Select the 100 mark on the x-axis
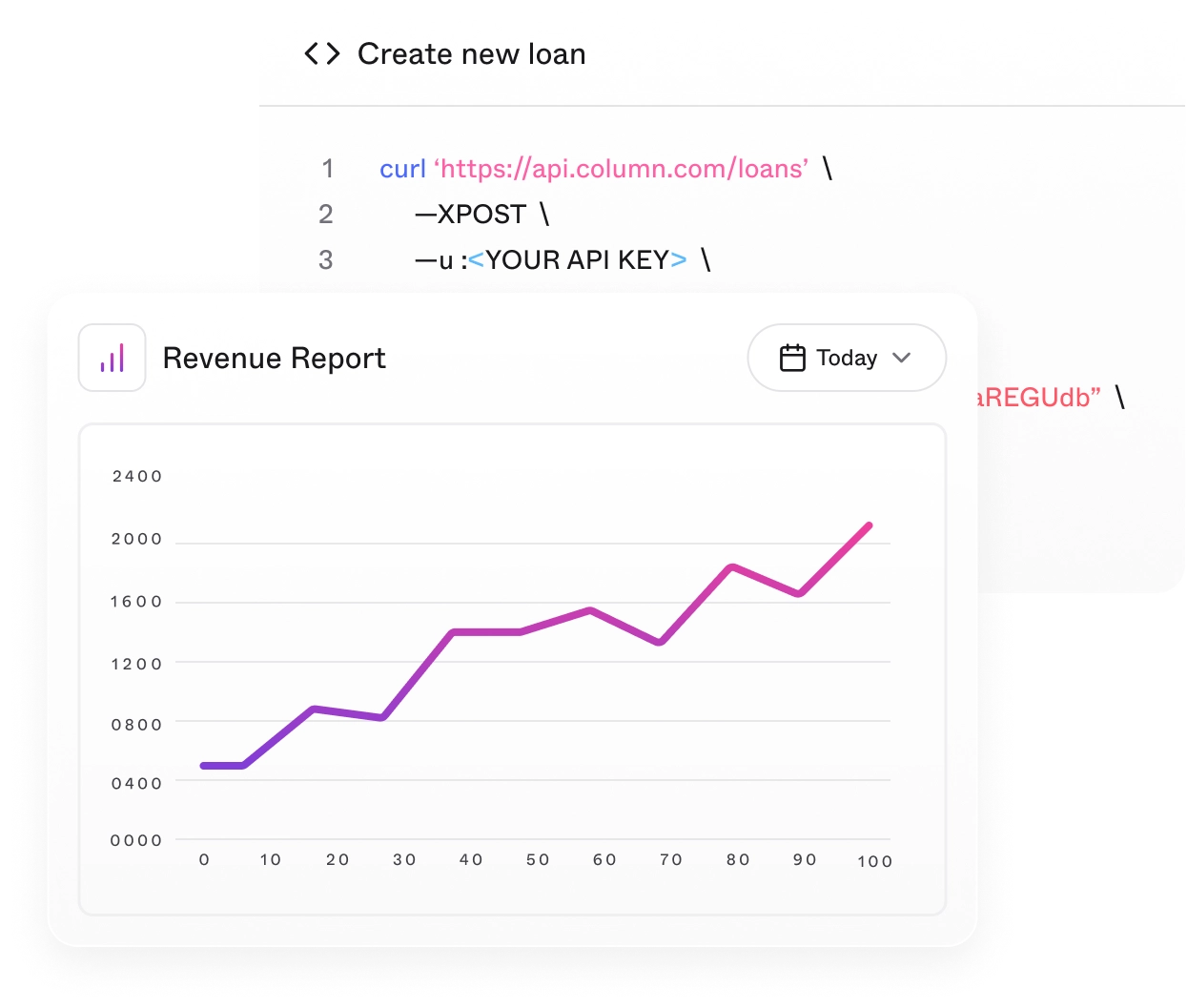This screenshot has height=1008, width=1187. tap(875, 860)
